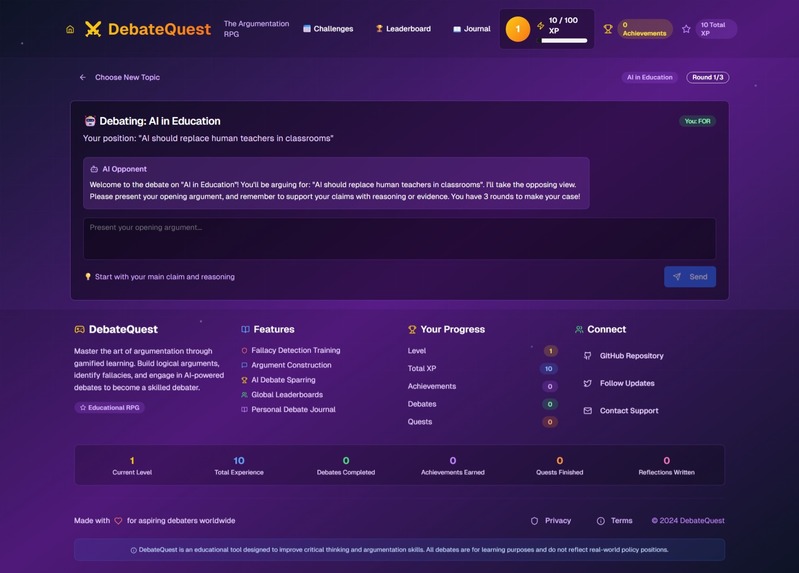Screen dimensions: 799x573
Task: Select AI Debate Sparring feature
Action: pos(283,380)
